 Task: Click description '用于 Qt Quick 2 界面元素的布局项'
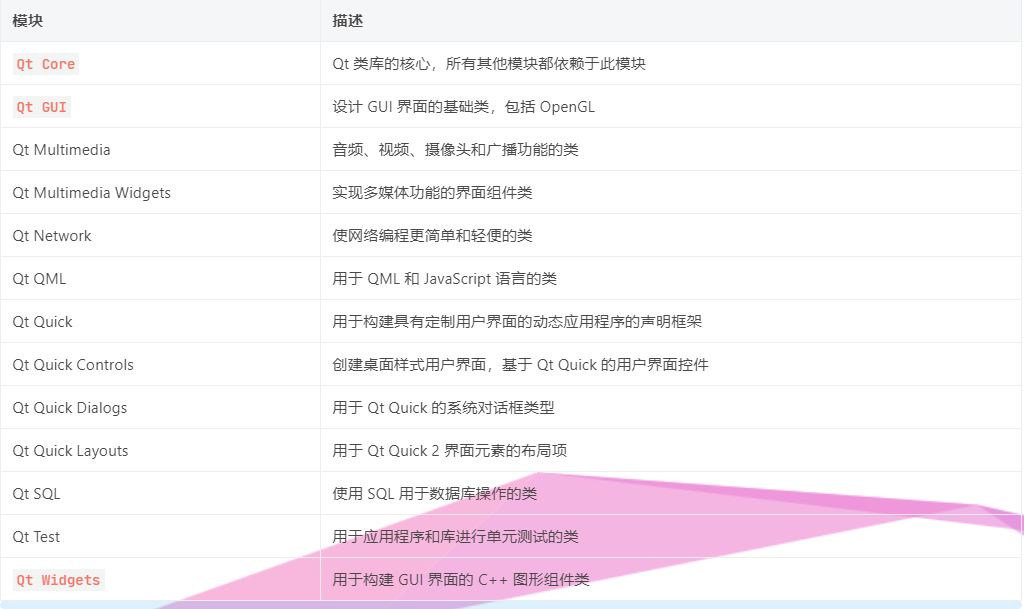(449, 451)
